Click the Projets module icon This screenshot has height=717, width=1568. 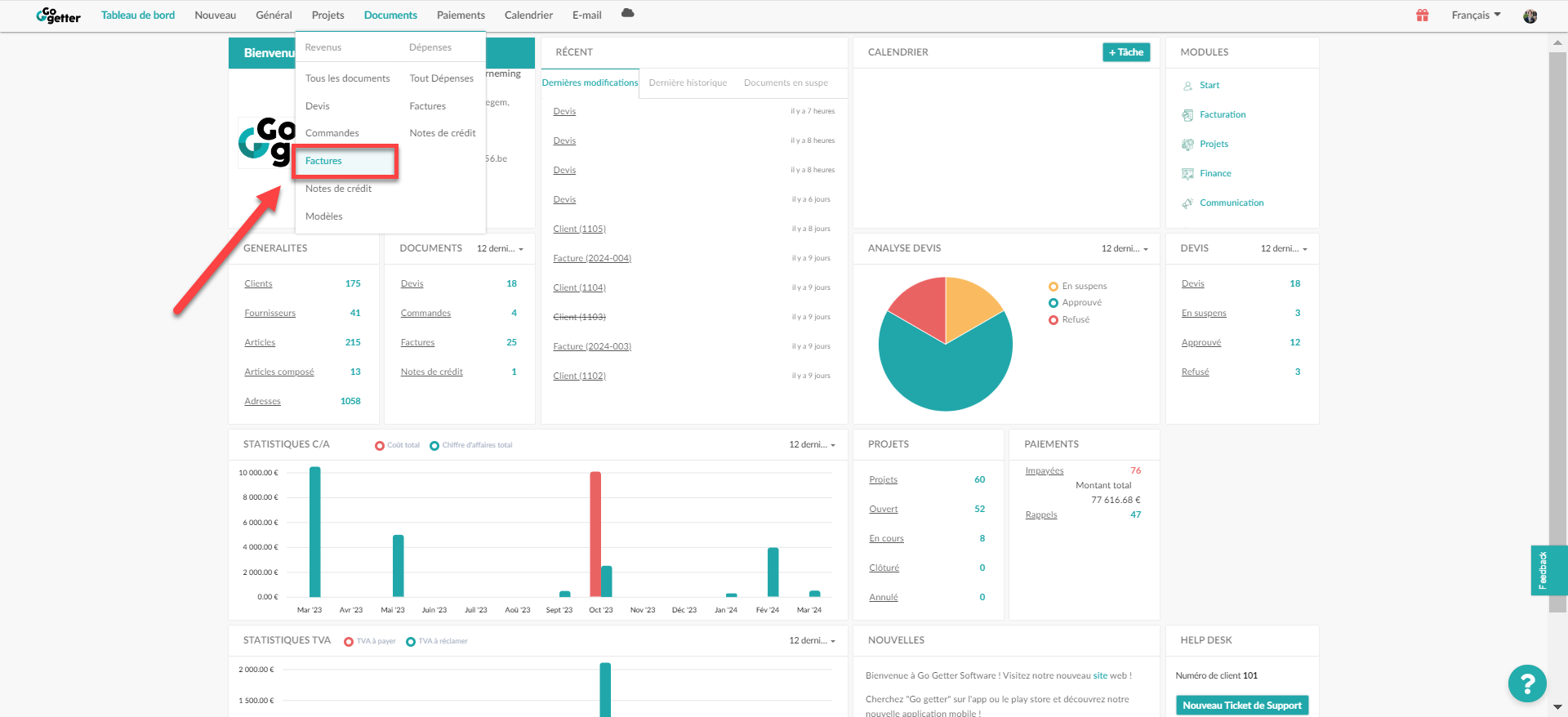[1187, 145]
